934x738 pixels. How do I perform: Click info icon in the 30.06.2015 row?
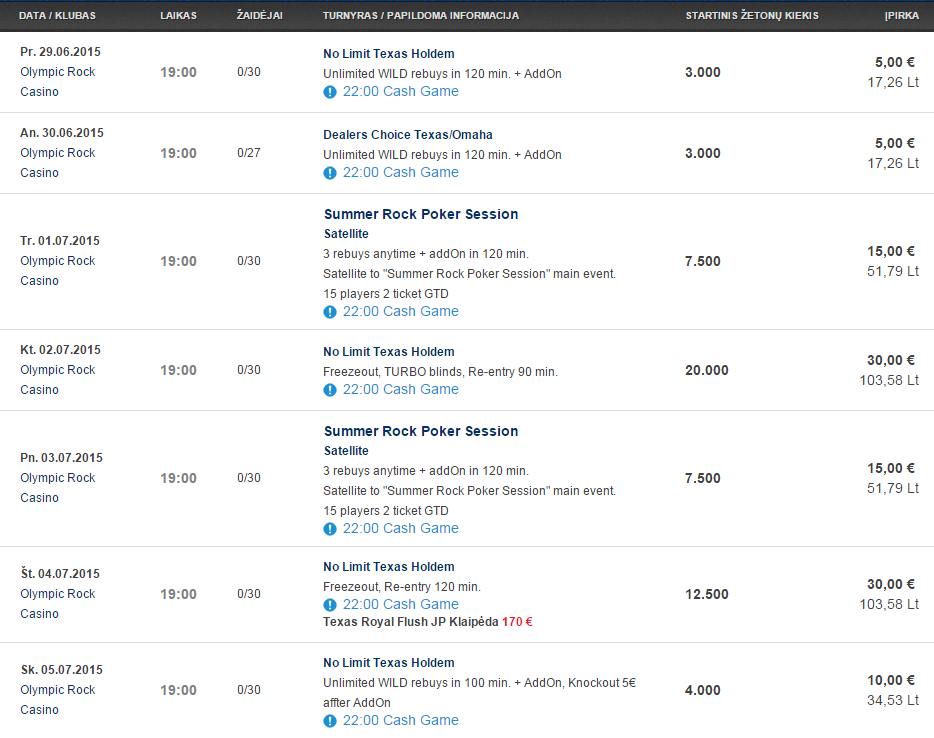click(330, 173)
